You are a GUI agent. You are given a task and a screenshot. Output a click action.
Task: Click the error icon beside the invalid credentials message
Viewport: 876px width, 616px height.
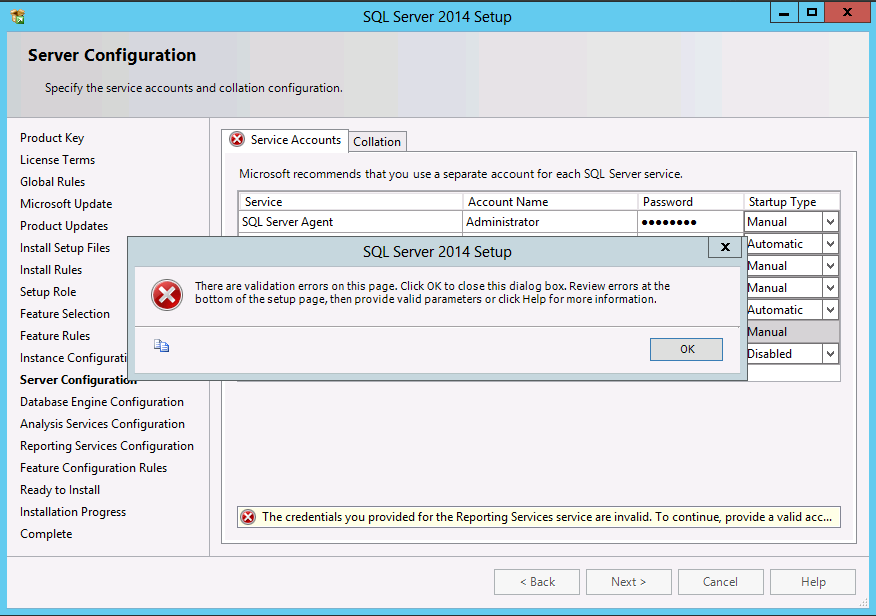click(248, 517)
